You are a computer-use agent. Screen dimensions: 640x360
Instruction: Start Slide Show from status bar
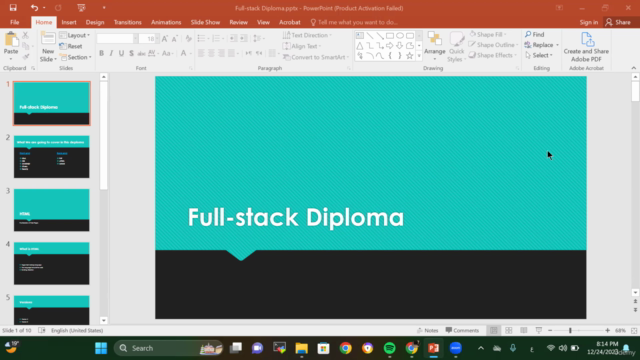[539, 330]
